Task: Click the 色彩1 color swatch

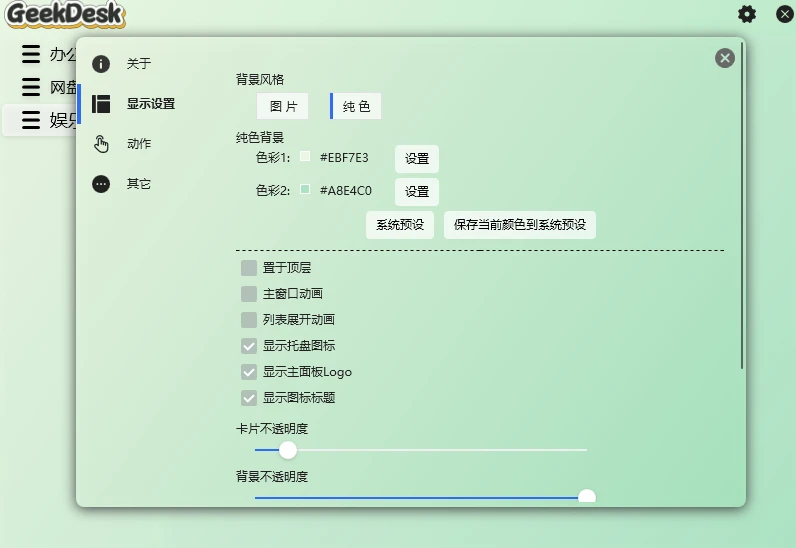Action: point(305,156)
